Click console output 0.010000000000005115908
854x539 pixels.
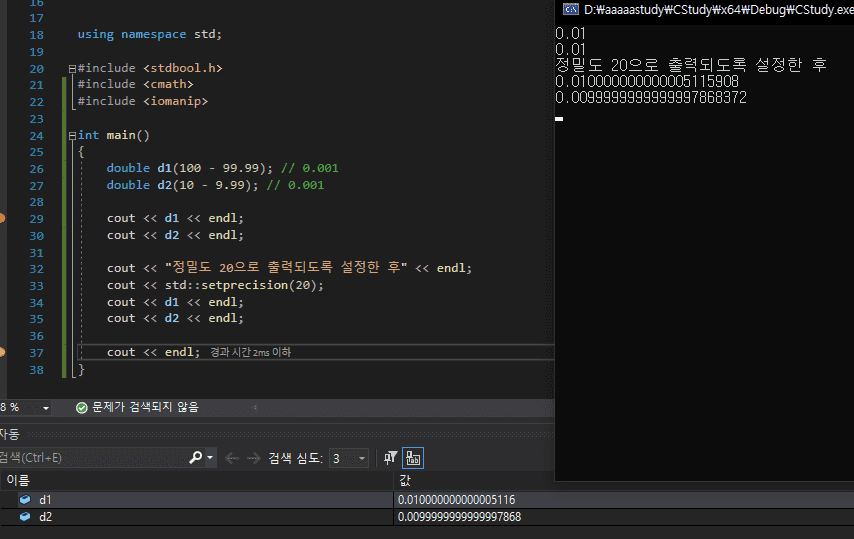647,82
